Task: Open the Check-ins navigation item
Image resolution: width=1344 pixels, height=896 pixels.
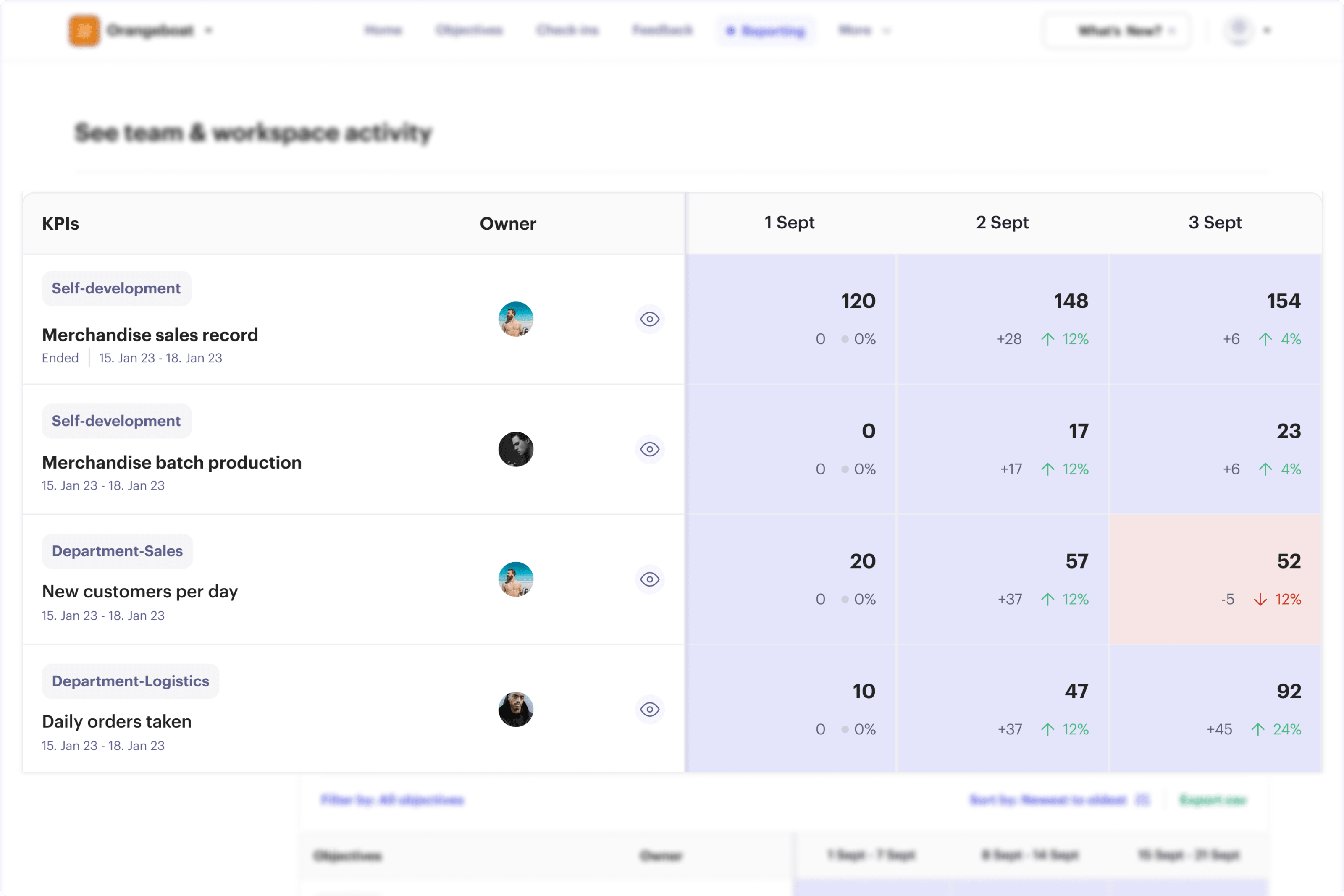Action: pyautogui.click(x=567, y=30)
